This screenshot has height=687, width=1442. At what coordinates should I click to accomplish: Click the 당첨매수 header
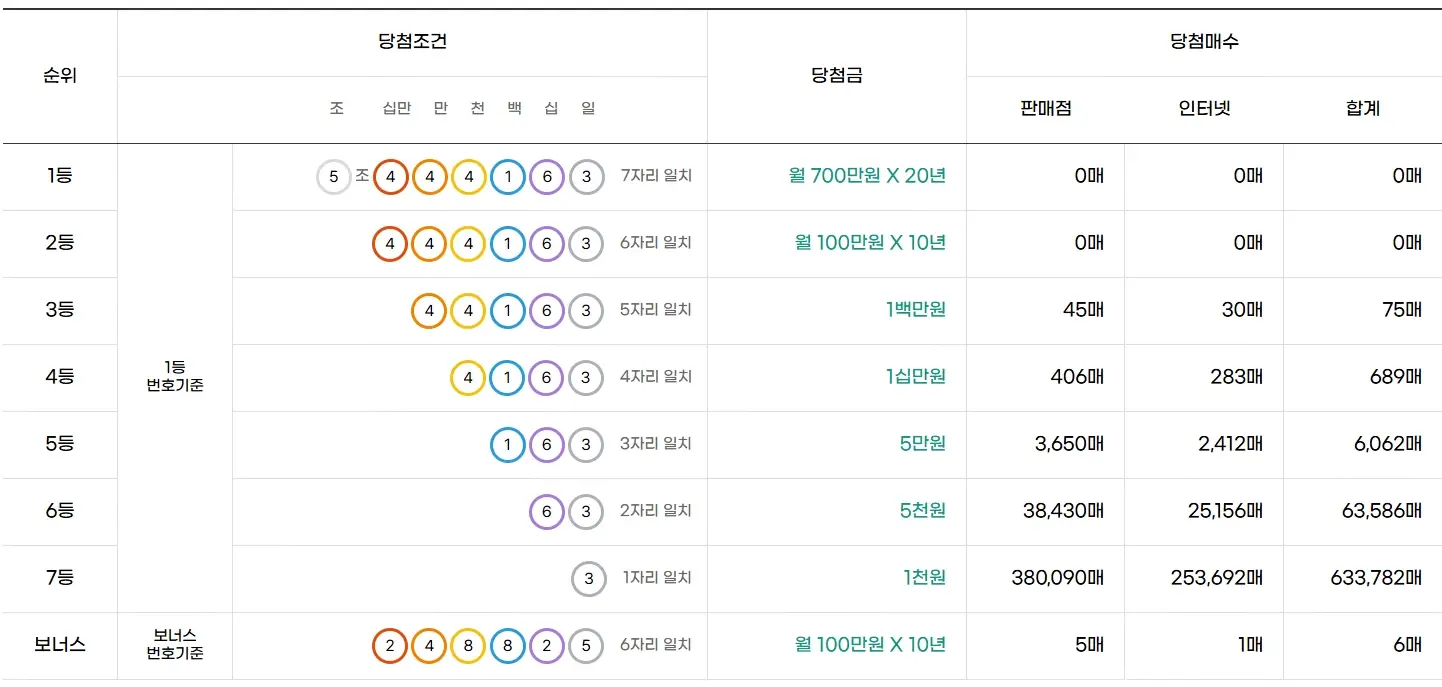click(x=1204, y=42)
